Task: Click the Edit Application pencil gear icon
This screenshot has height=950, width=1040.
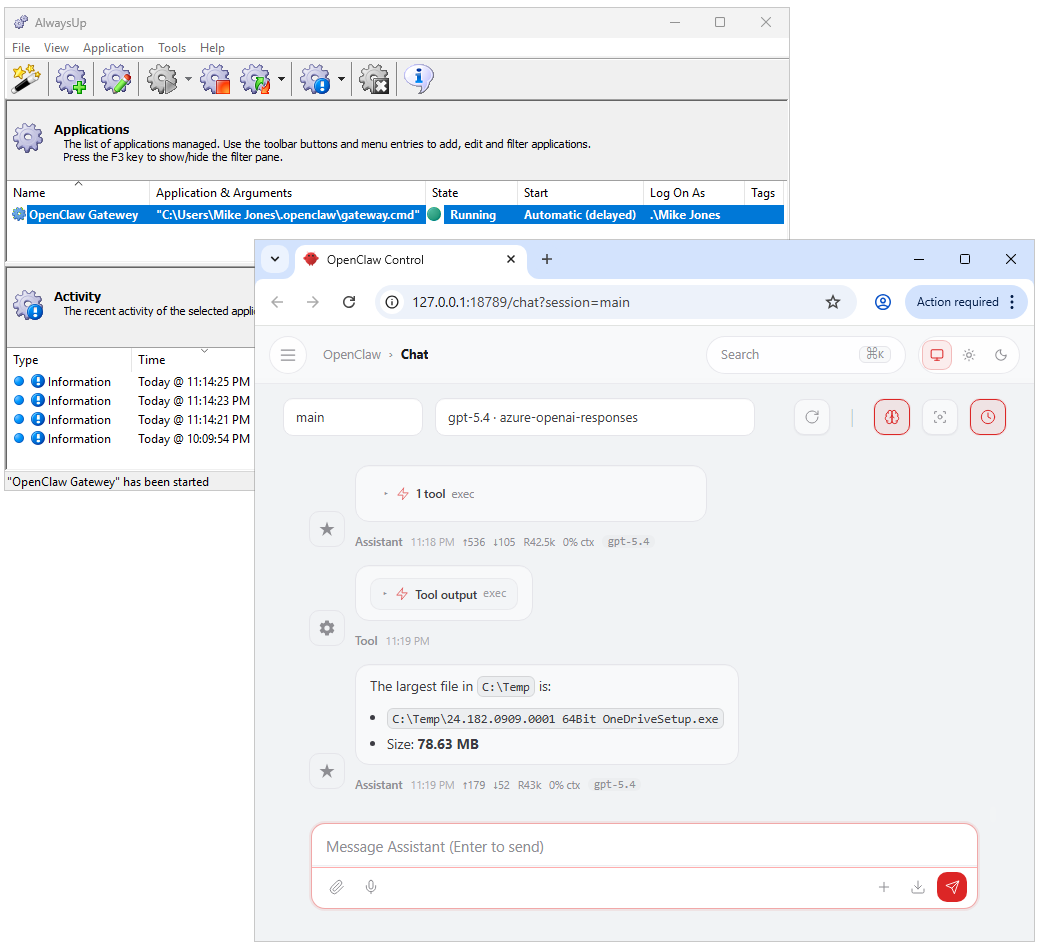Action: coord(117,79)
